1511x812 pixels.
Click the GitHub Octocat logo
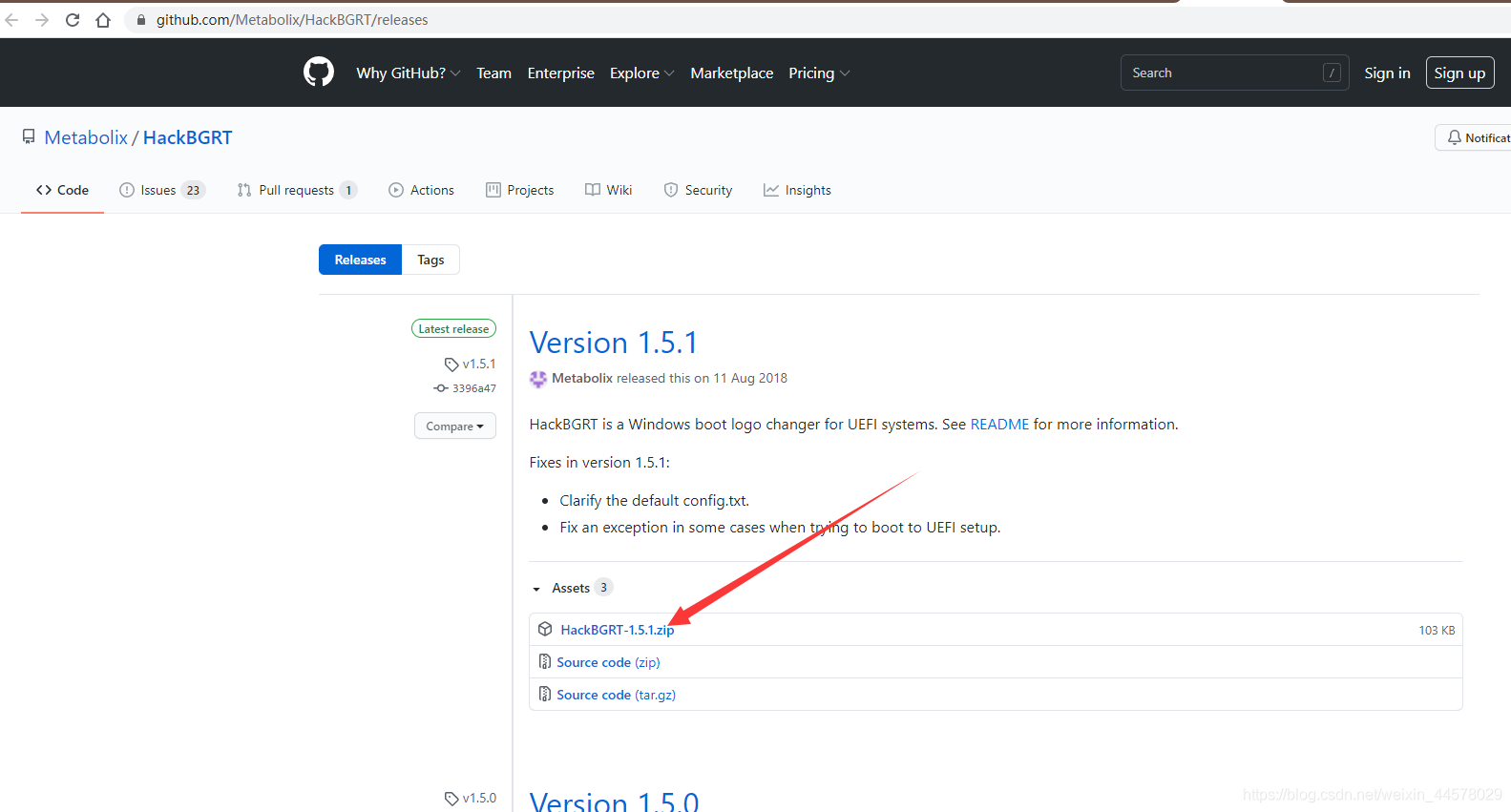click(319, 73)
